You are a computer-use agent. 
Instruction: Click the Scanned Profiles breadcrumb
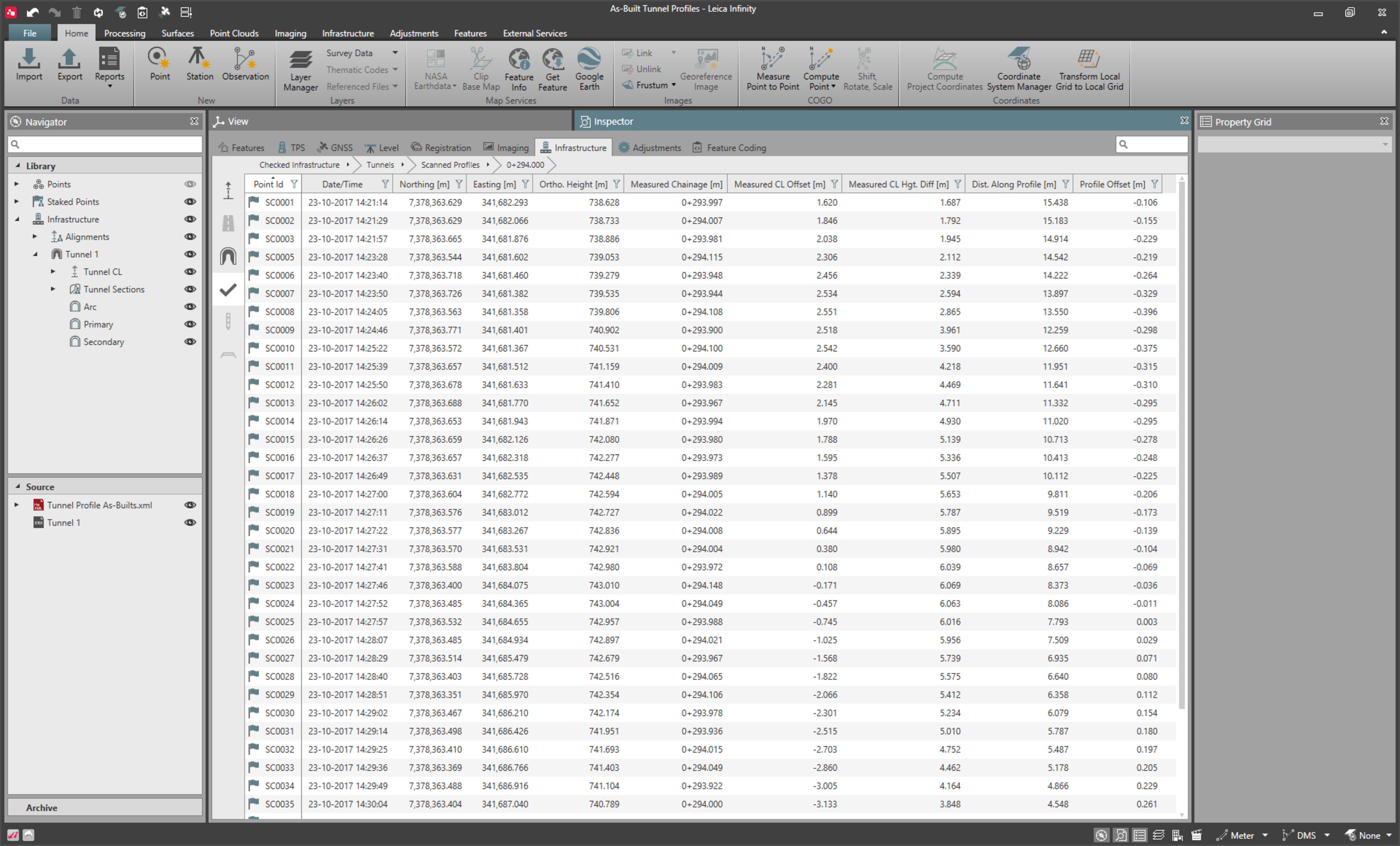pyautogui.click(x=450, y=165)
